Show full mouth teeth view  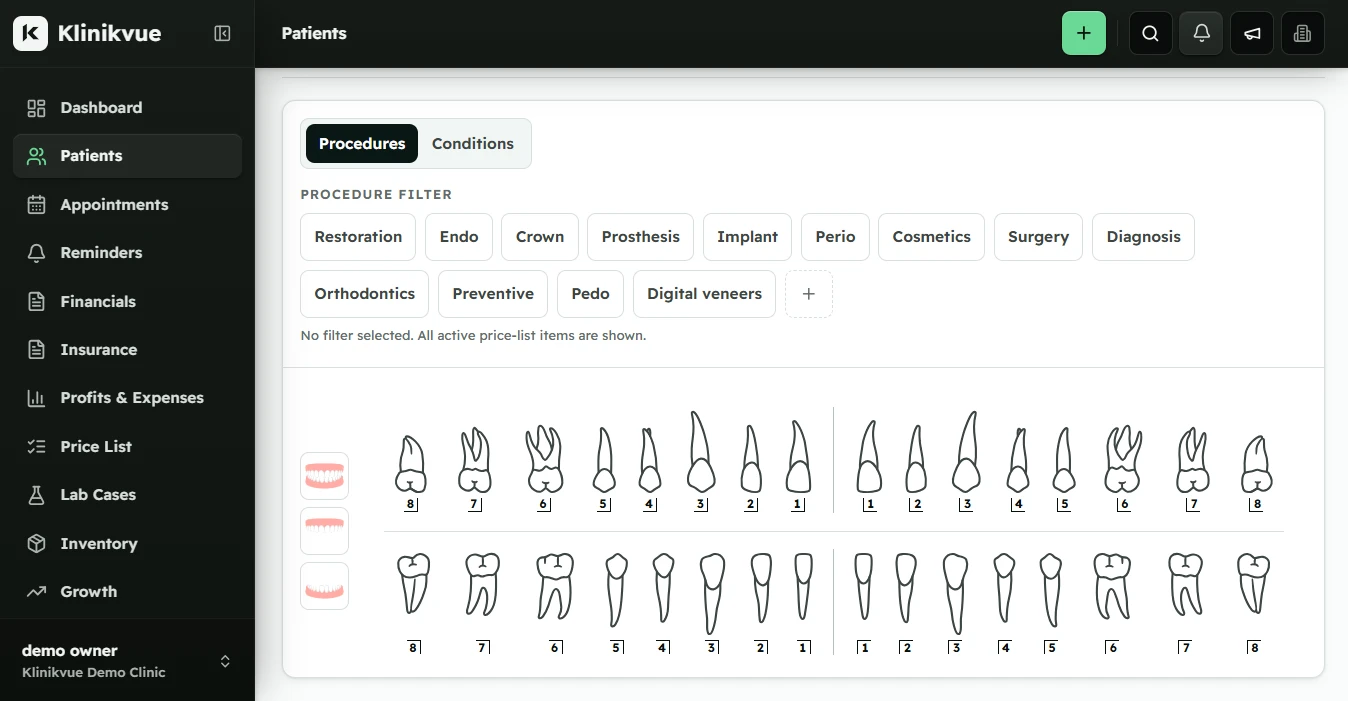tap(325, 476)
